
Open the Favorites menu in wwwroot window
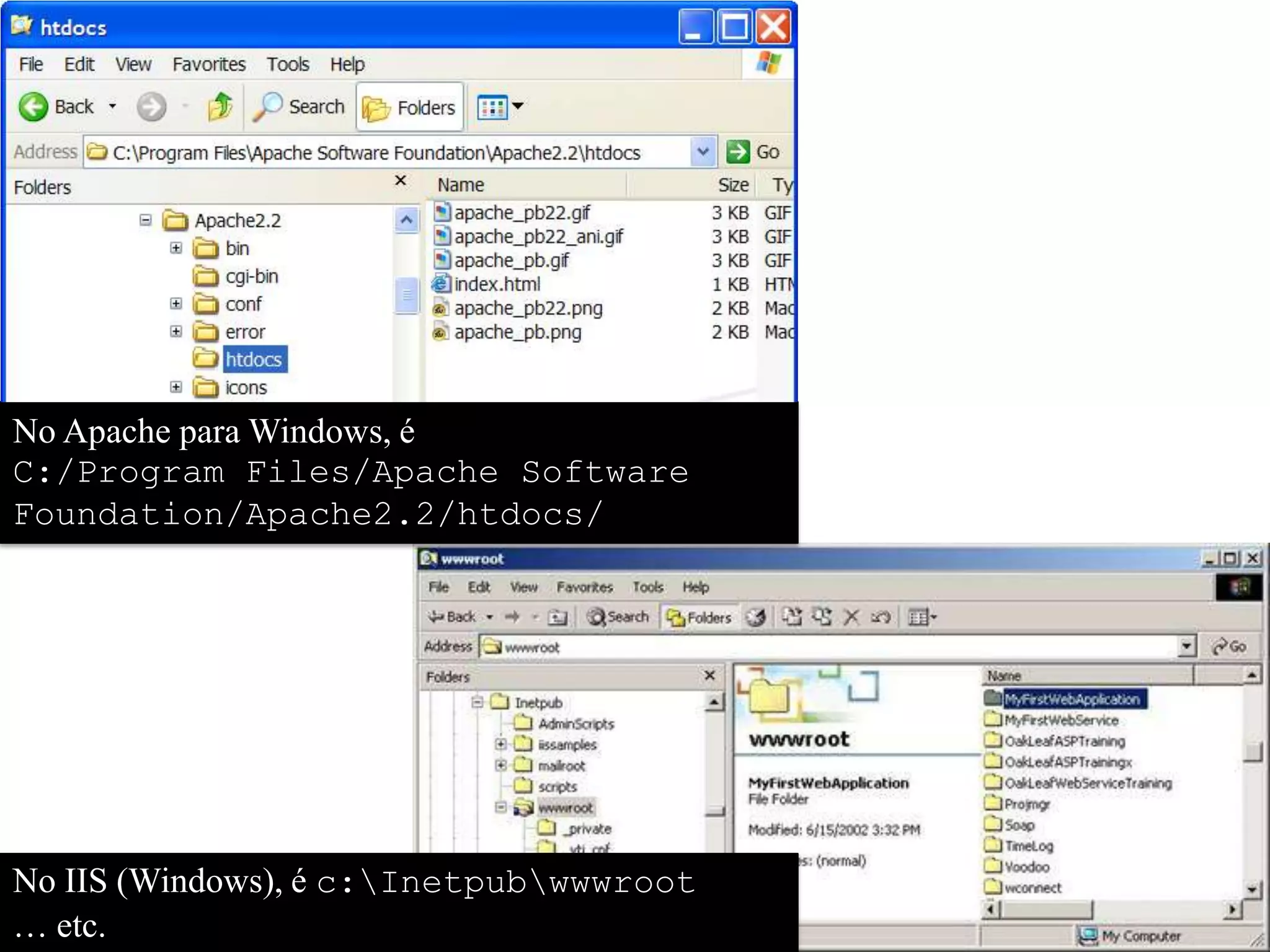point(584,587)
